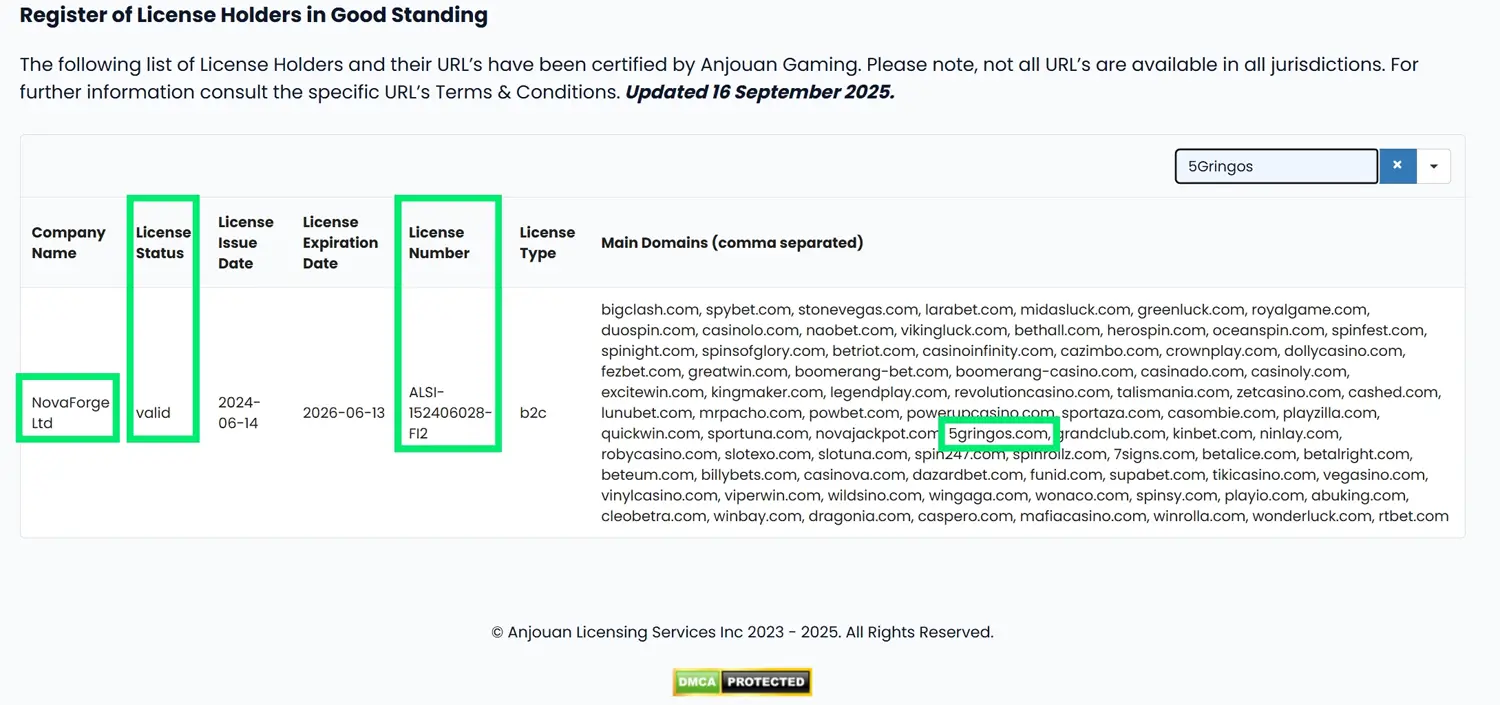This screenshot has width=1500, height=705.
Task: Click the Register of License Holders heading
Action: (254, 15)
